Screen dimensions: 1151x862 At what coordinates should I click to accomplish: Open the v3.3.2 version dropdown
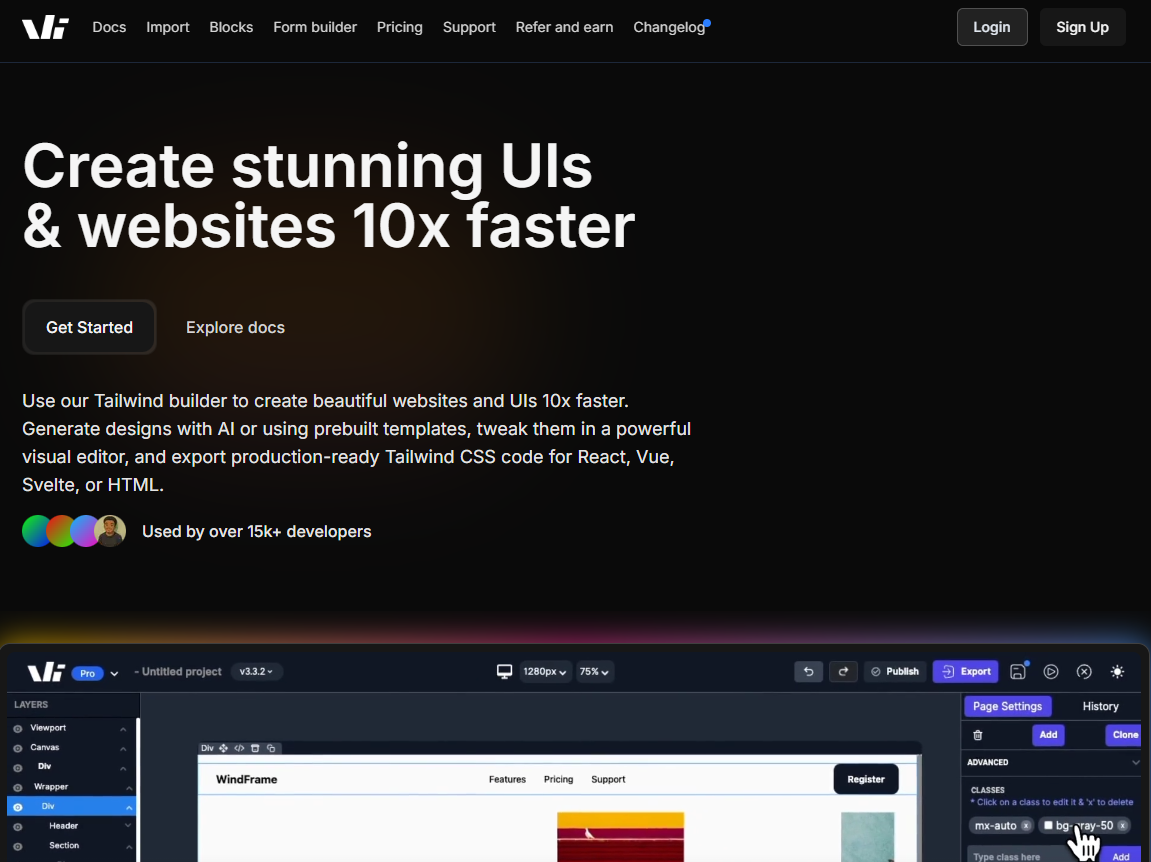click(256, 671)
